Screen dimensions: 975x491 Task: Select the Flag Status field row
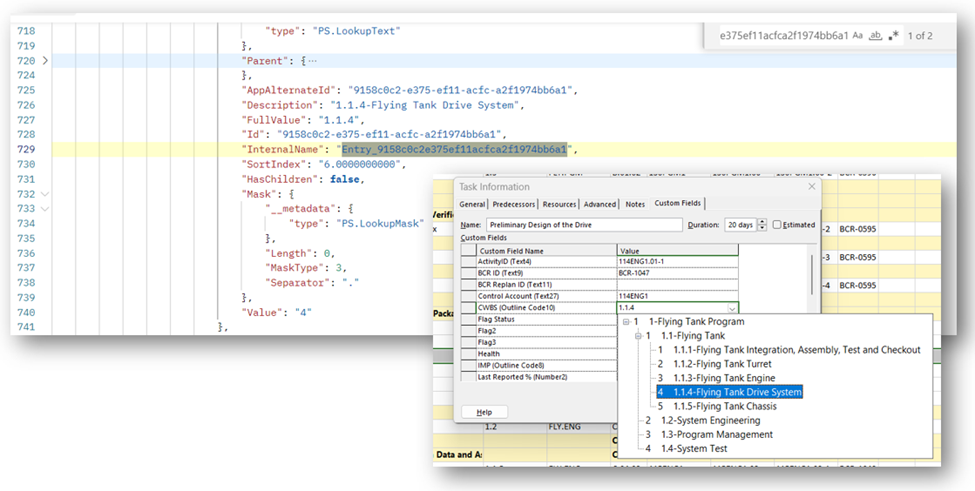click(539, 319)
